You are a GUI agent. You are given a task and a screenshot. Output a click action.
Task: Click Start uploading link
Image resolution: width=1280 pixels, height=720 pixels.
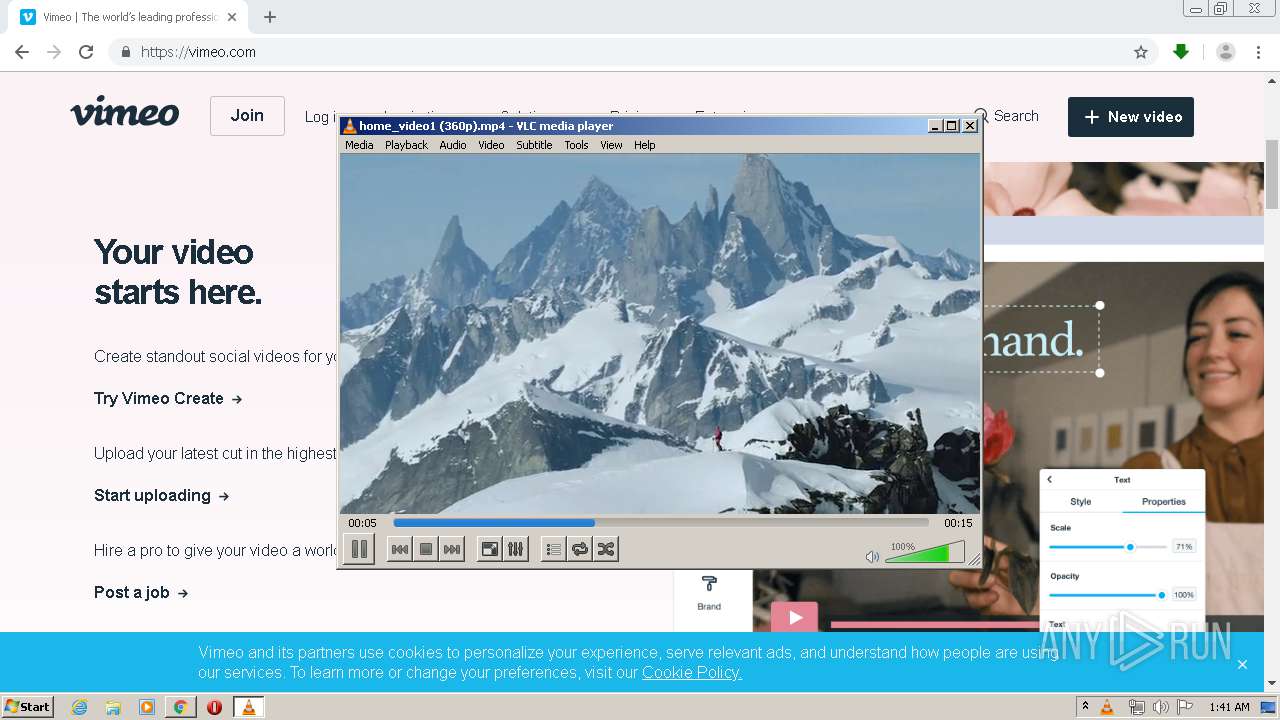click(162, 495)
